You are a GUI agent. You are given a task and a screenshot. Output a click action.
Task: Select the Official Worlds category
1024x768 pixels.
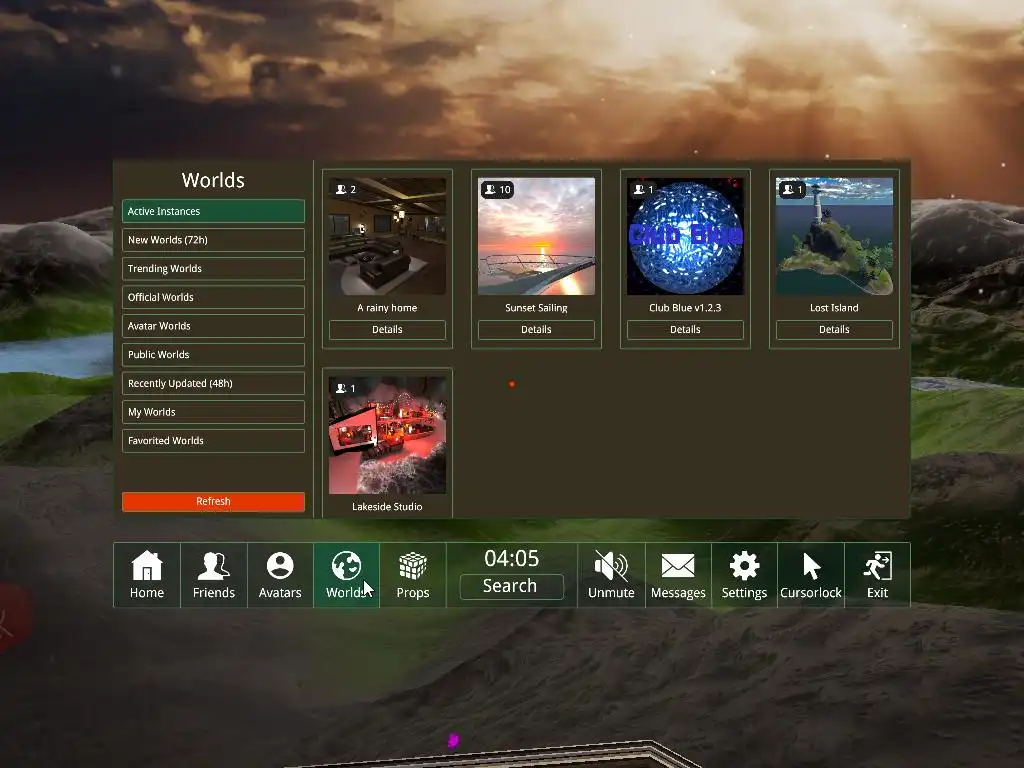[213, 298]
